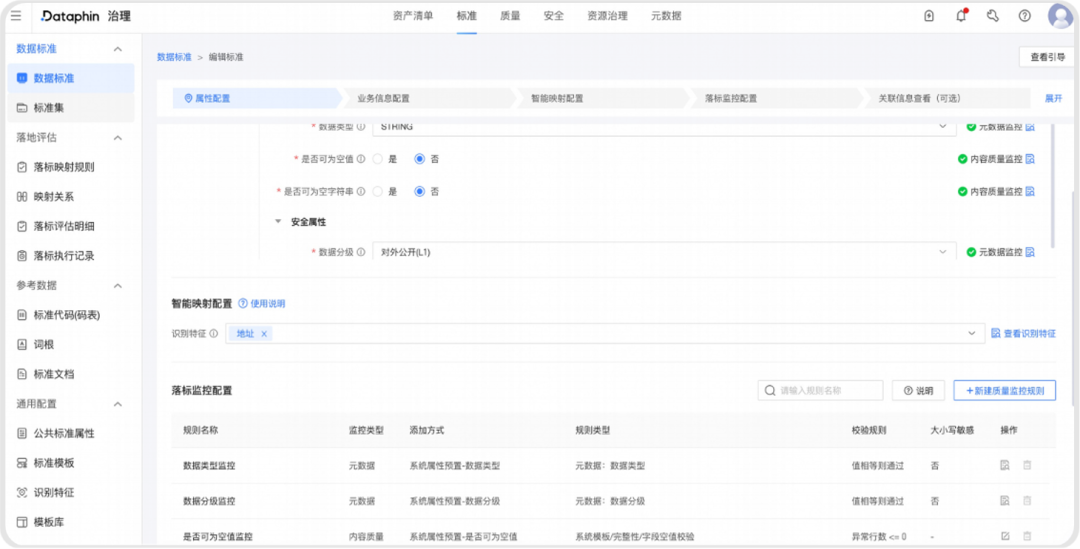1080x549 pixels.
Task: Click content quality monitor icon beside 是否可为空值
Action: tap(1030, 159)
